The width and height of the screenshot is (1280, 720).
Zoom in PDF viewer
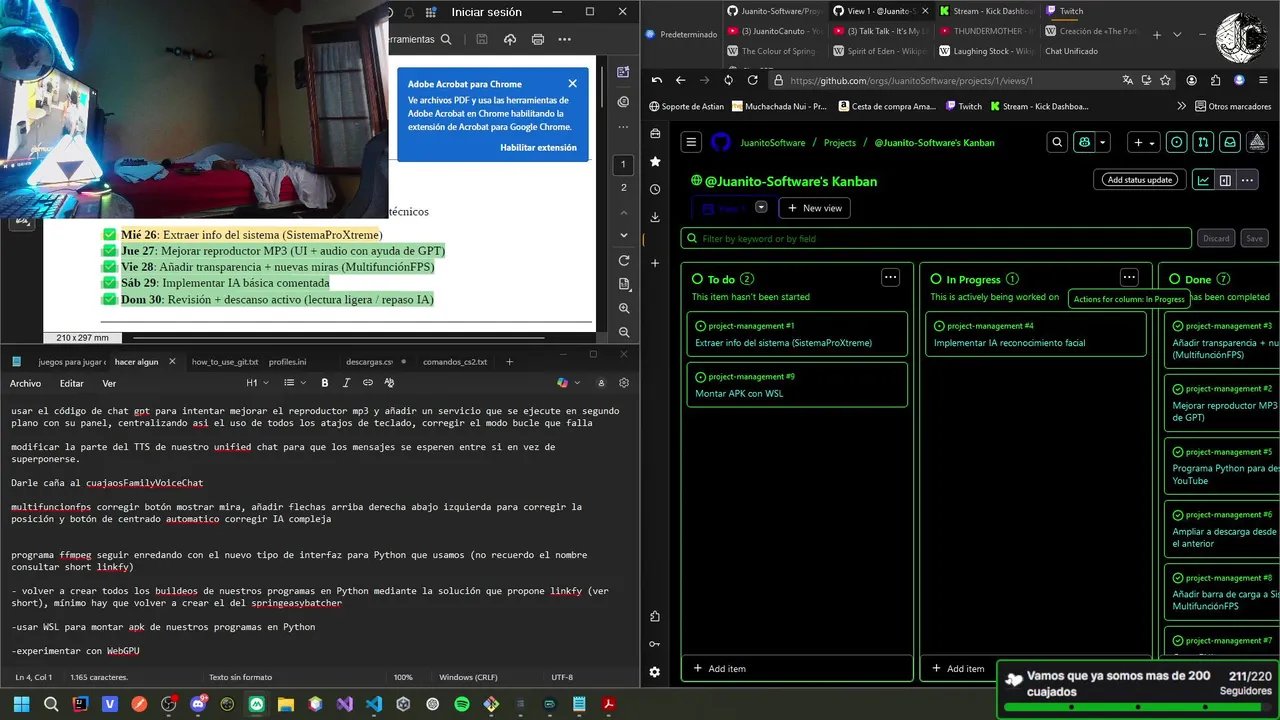click(623, 308)
